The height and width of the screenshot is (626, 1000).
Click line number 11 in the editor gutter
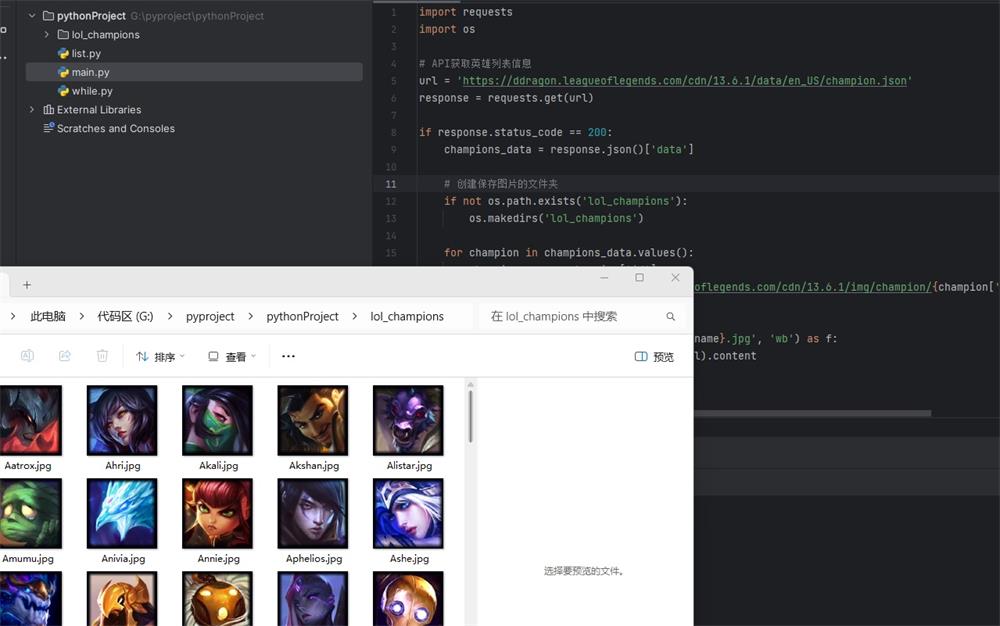[391, 184]
